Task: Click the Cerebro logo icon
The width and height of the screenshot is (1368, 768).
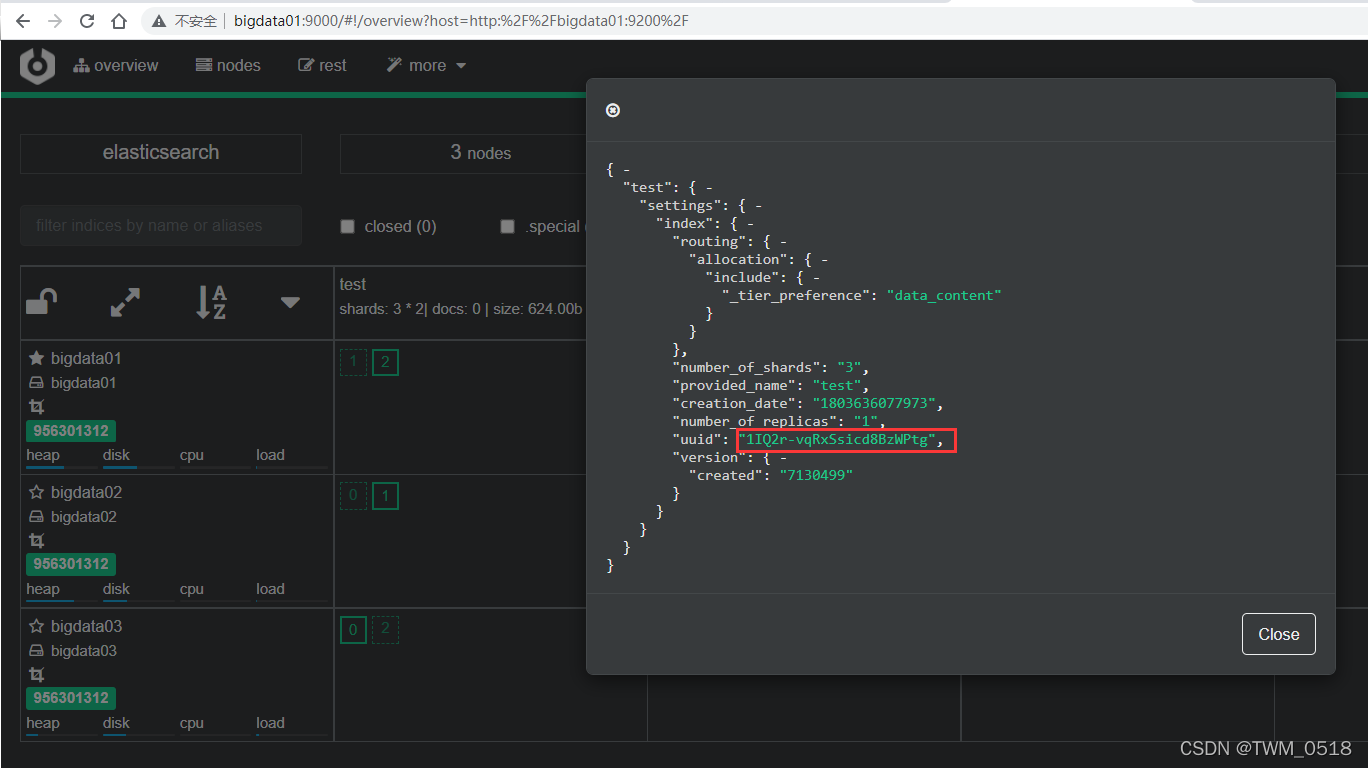Action: (38, 66)
